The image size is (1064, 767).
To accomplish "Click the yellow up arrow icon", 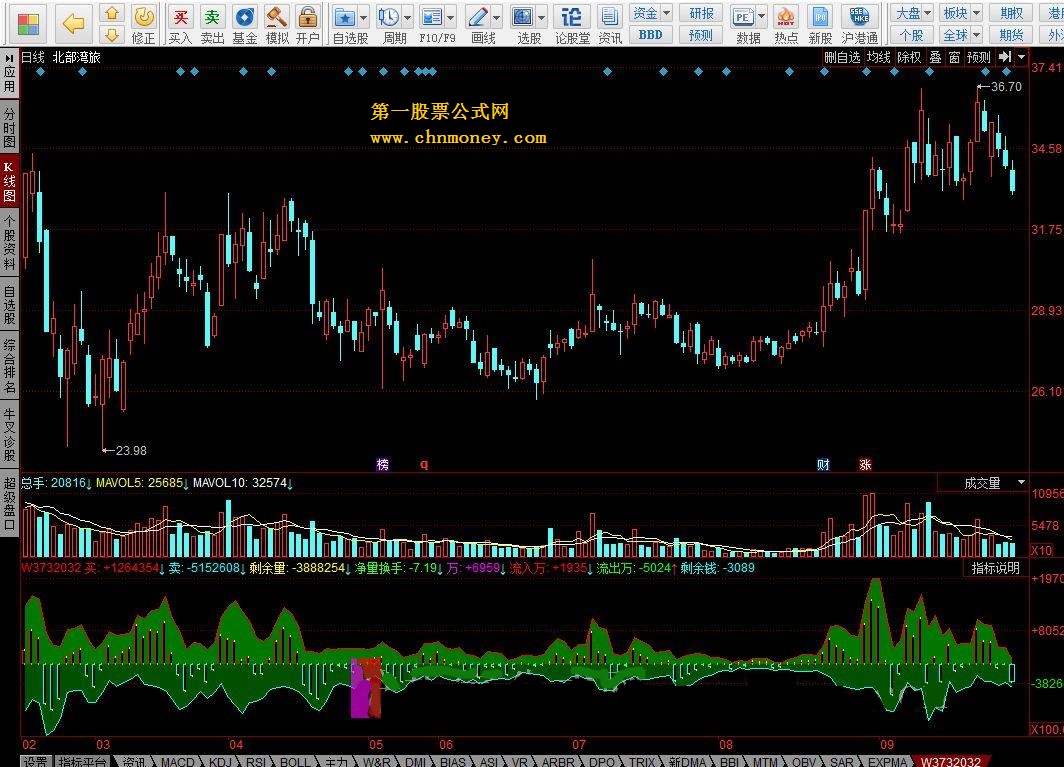I will 112,13.
